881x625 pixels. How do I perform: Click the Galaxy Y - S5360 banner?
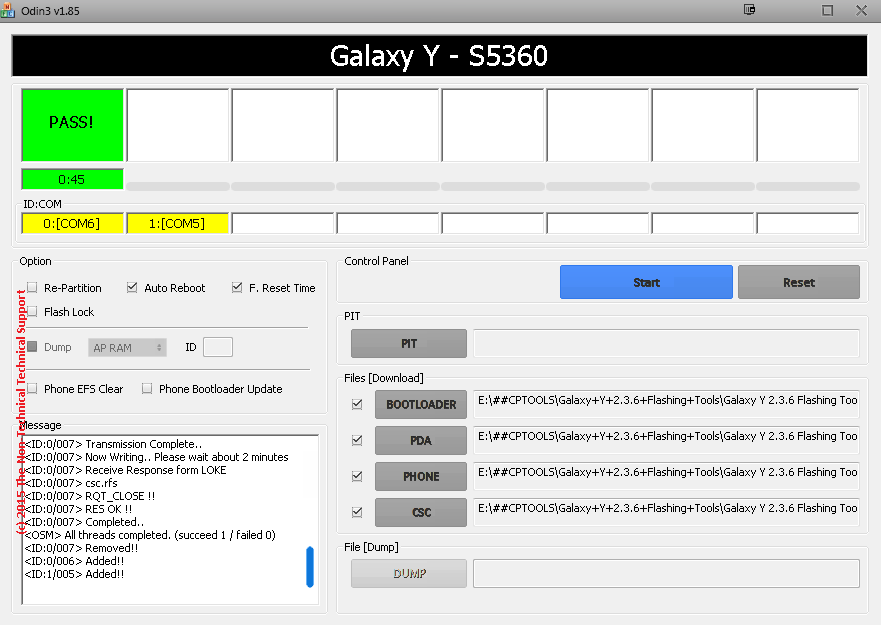[x=439, y=56]
